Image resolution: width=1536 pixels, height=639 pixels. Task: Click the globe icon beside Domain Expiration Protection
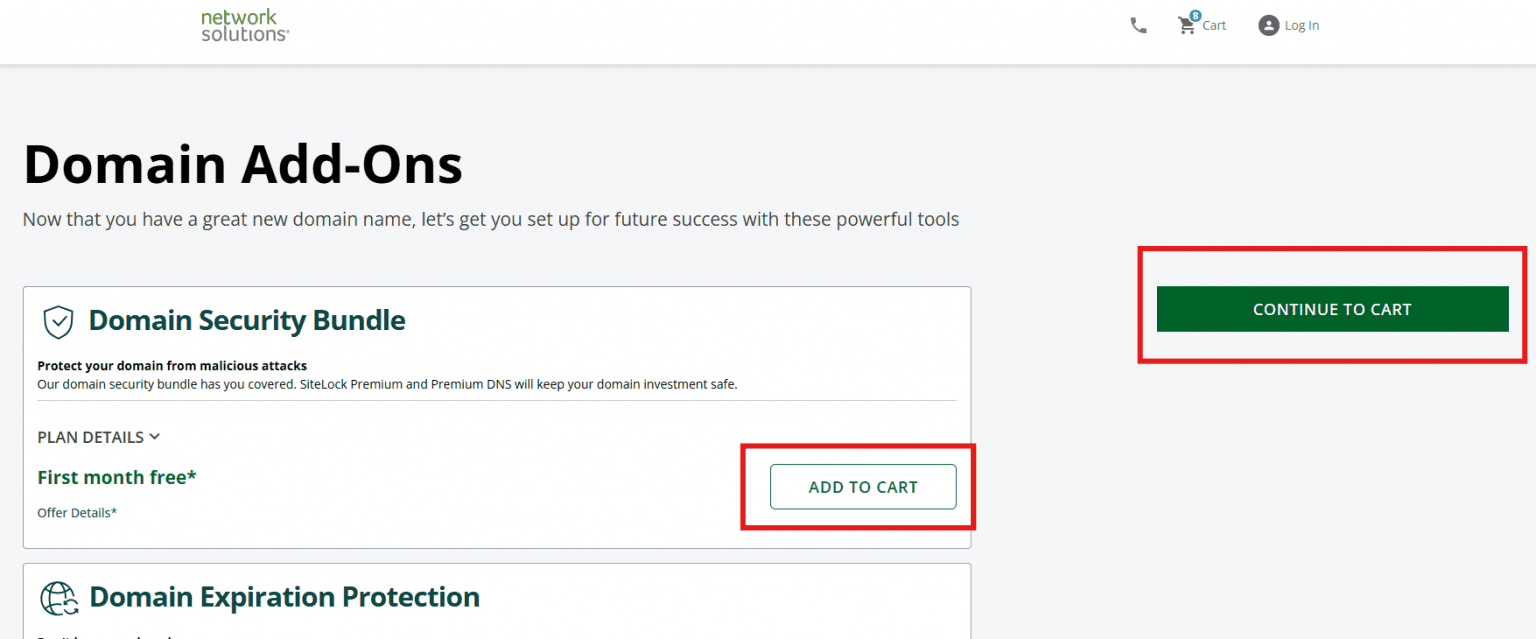[58, 597]
